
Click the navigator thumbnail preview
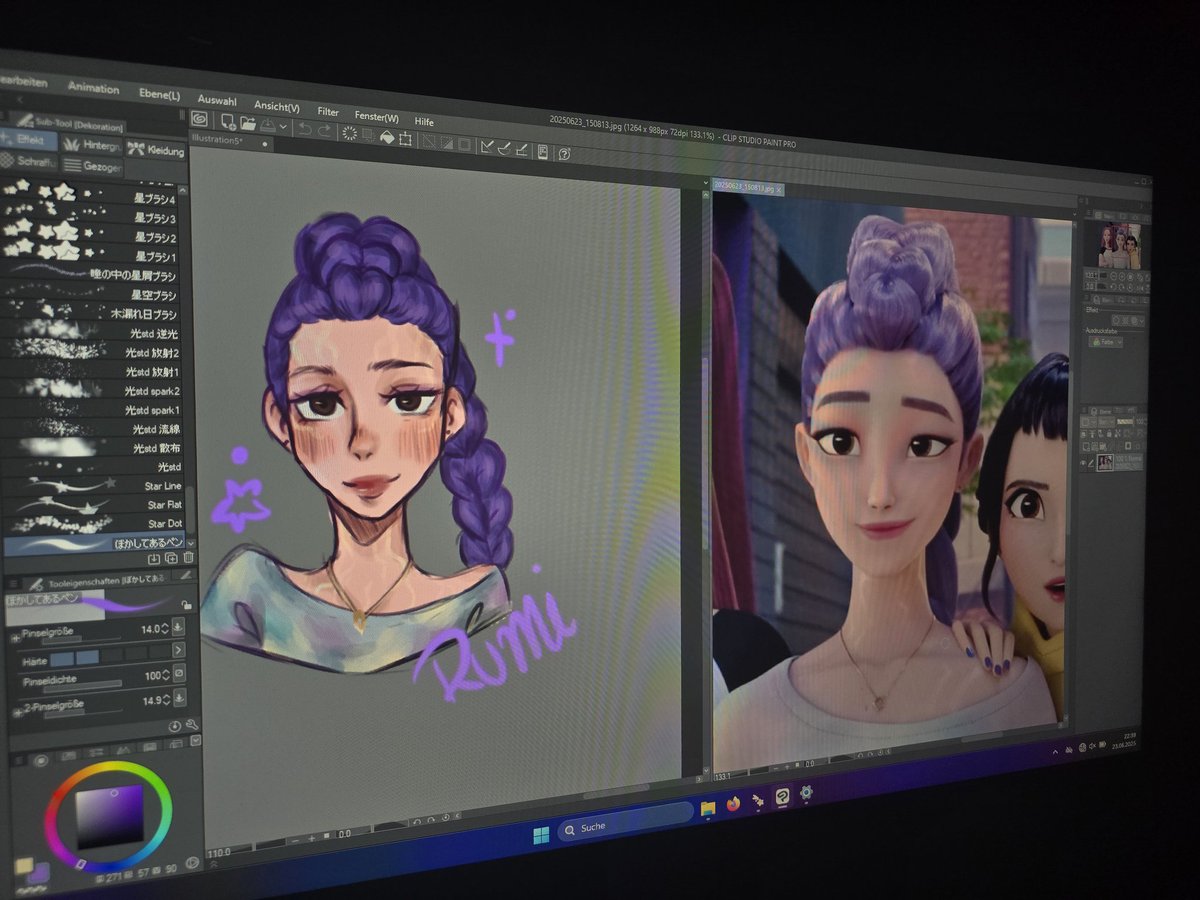1119,247
